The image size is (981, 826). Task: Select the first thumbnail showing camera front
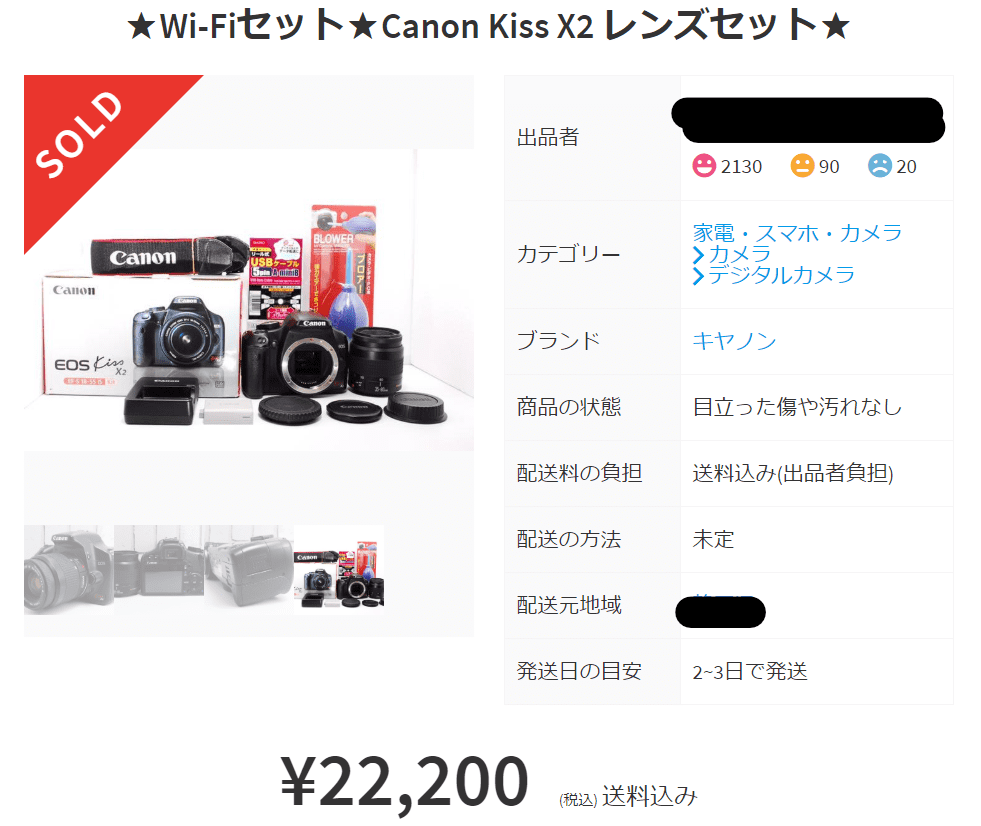pyautogui.click(x=69, y=569)
